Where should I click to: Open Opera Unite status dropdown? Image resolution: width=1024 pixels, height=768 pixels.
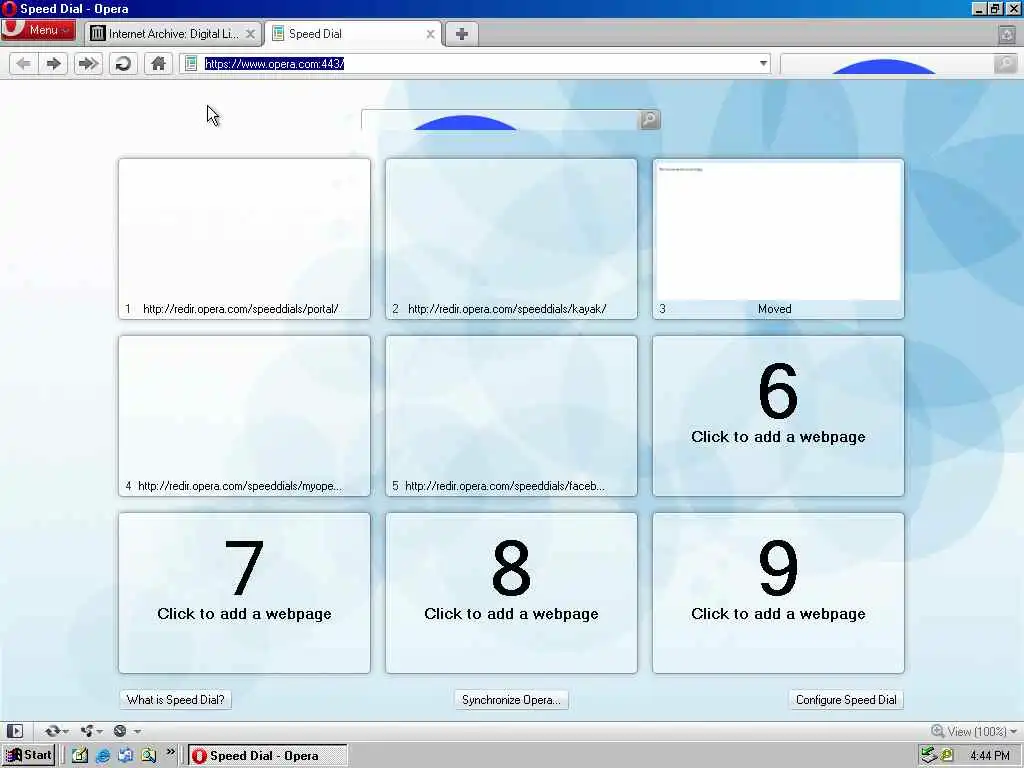[91, 731]
